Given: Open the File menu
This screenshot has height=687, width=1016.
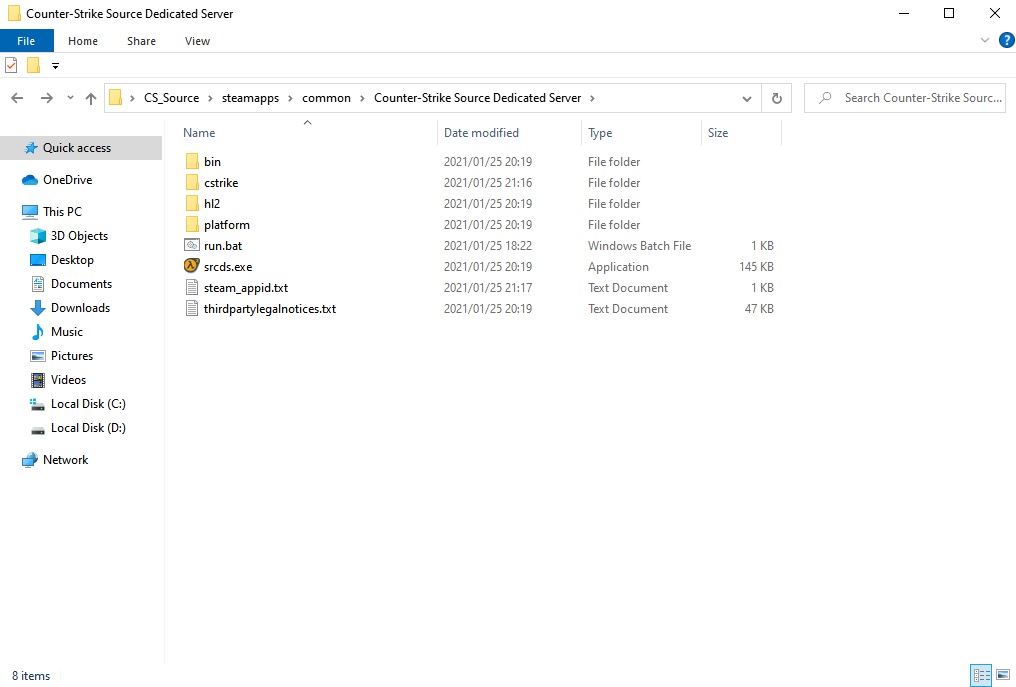Looking at the screenshot, I should 26,41.
